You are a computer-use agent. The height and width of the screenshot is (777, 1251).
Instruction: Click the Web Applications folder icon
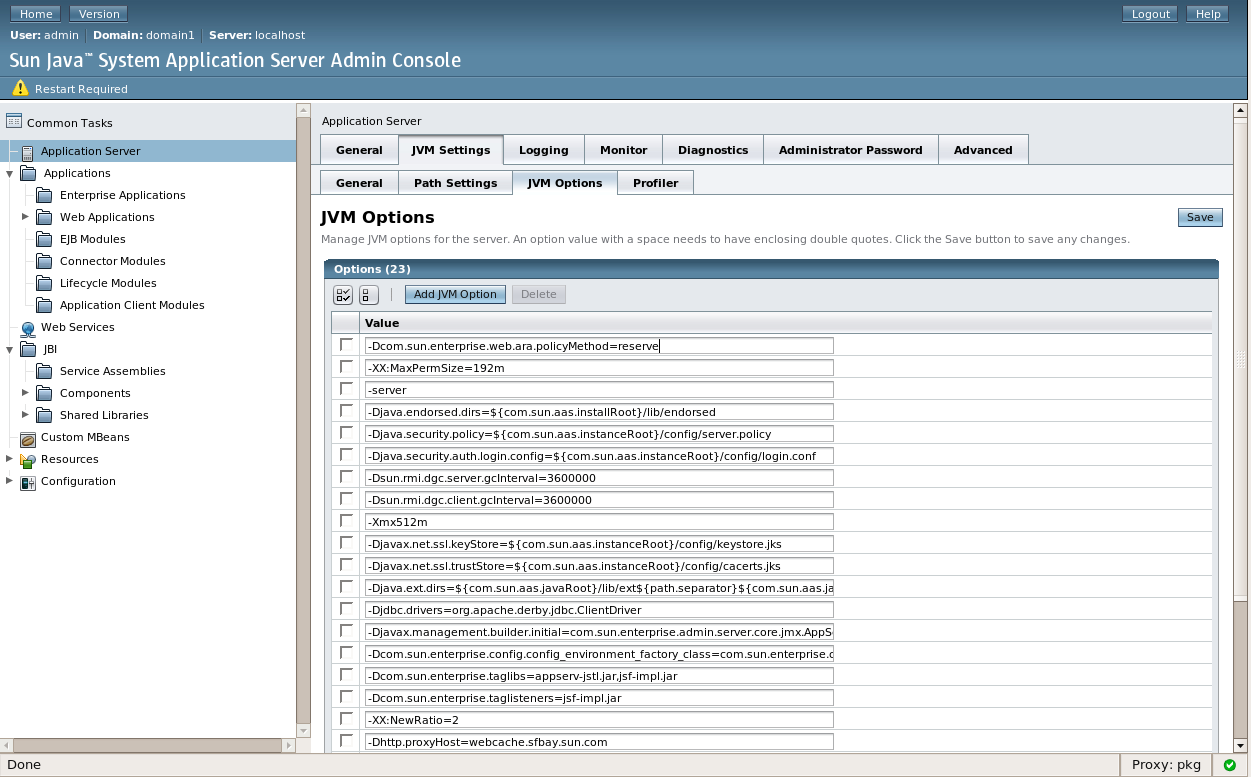(44, 217)
